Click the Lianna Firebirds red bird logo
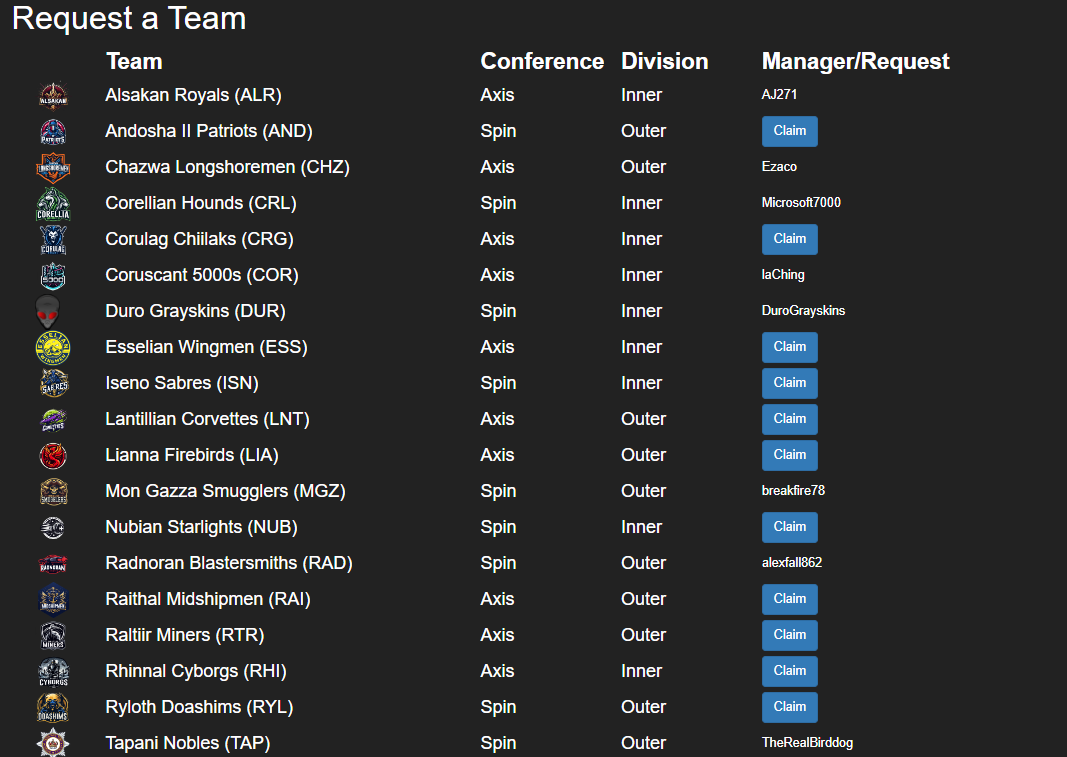This screenshot has width=1067, height=757. point(54,455)
